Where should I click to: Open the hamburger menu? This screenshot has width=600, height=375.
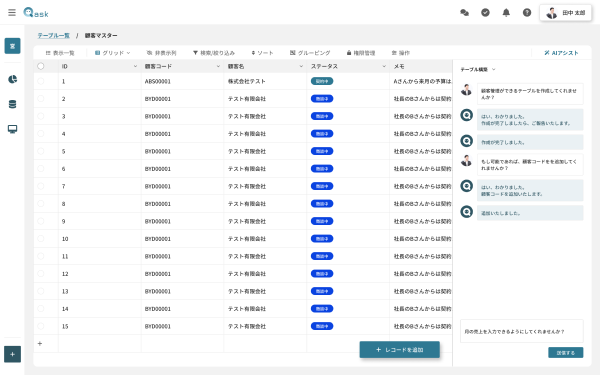[x=12, y=12]
